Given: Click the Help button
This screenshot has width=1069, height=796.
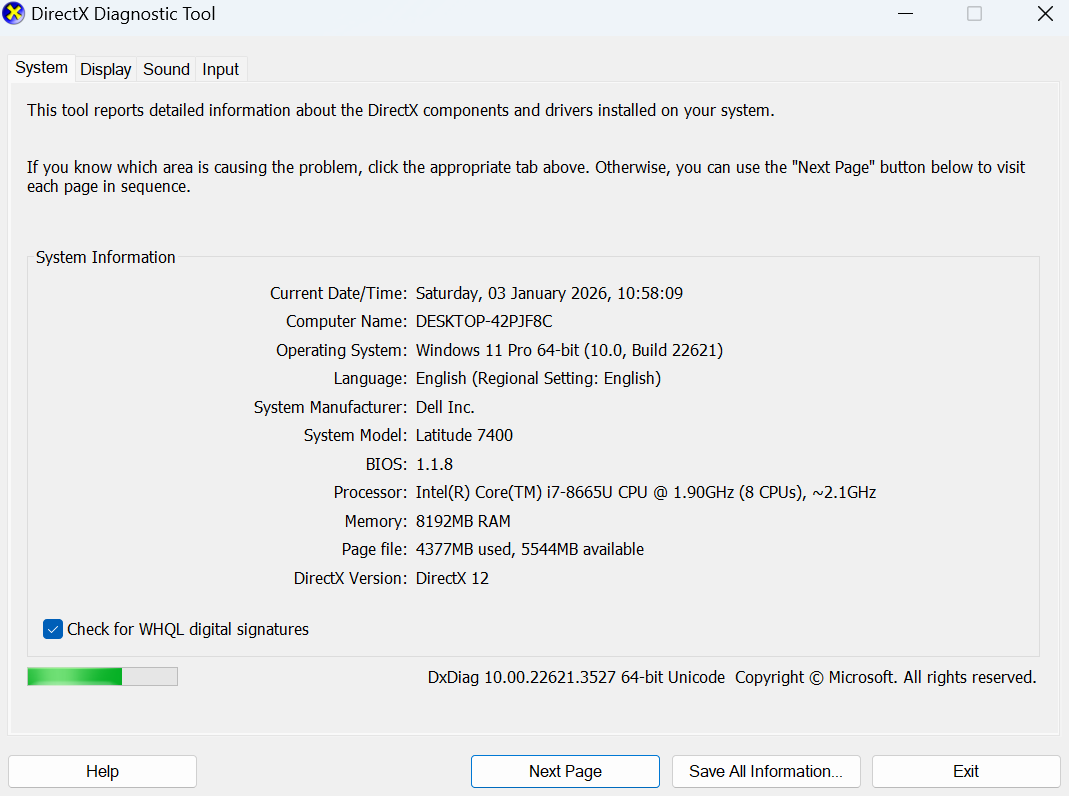Looking at the screenshot, I should click(102, 771).
